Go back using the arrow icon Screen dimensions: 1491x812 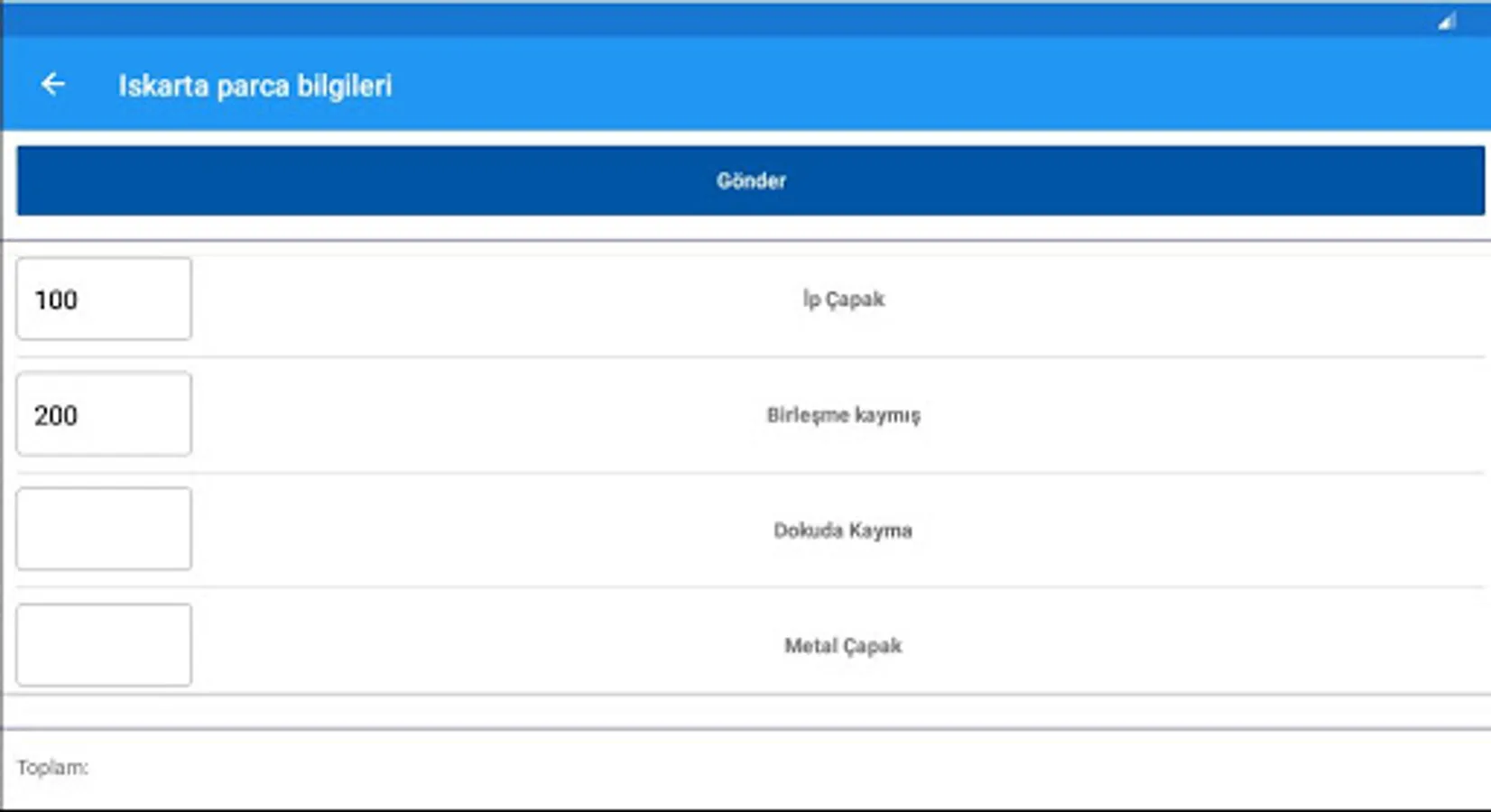point(53,85)
